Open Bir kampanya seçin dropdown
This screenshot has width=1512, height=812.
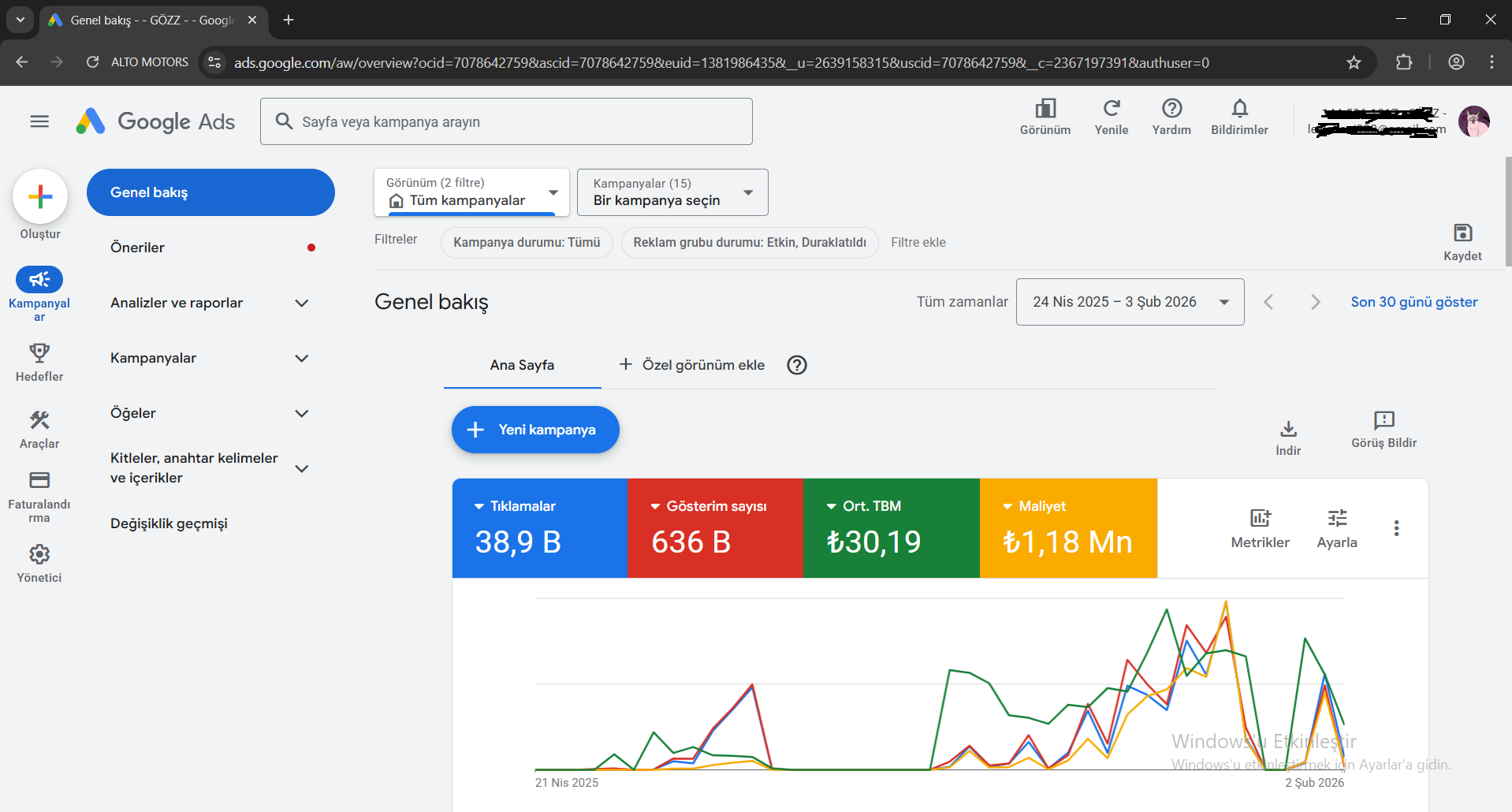point(672,192)
